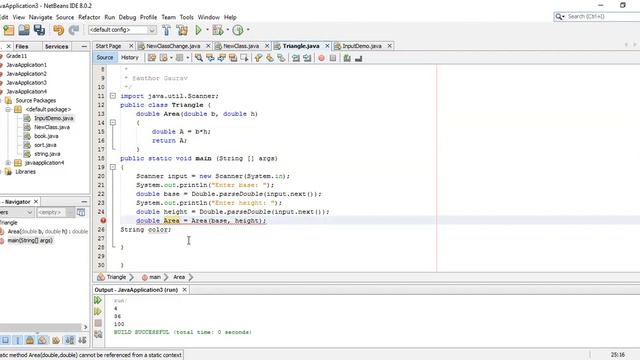Click the Last Edit icon in editor toolbar
This screenshot has width=640, height=360.
152,58
